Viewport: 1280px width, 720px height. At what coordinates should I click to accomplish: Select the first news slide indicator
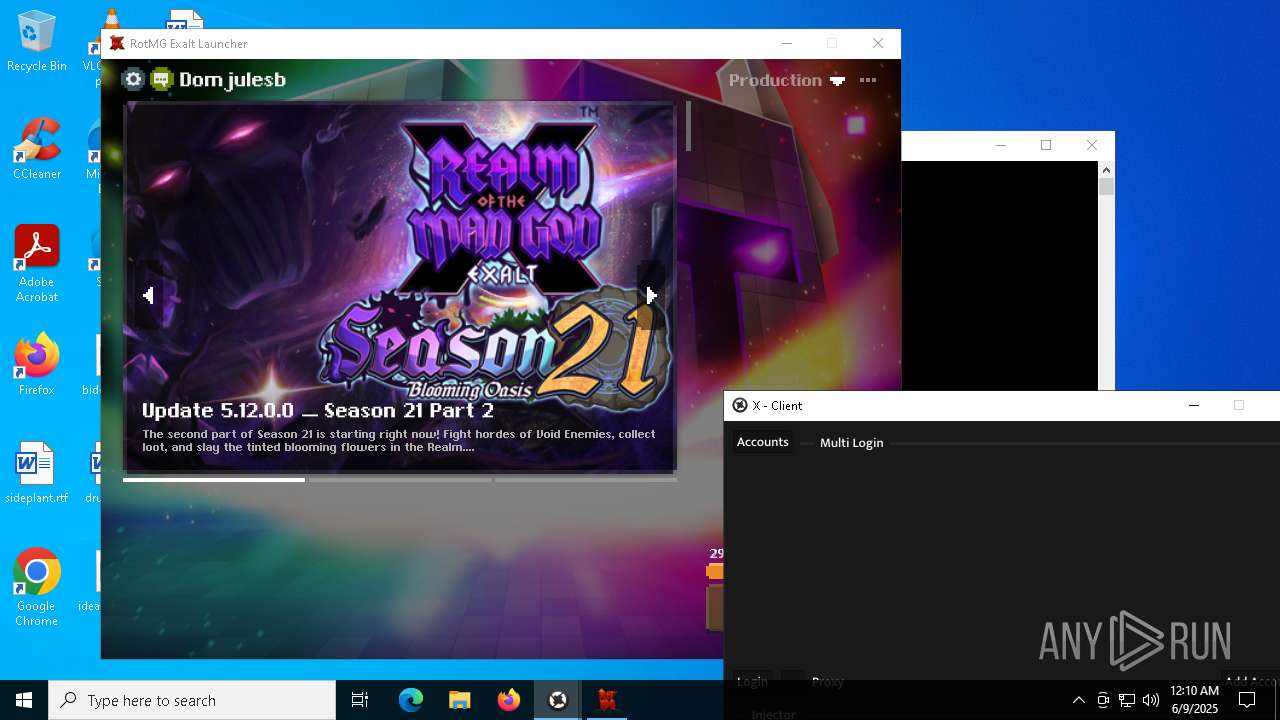click(214, 480)
